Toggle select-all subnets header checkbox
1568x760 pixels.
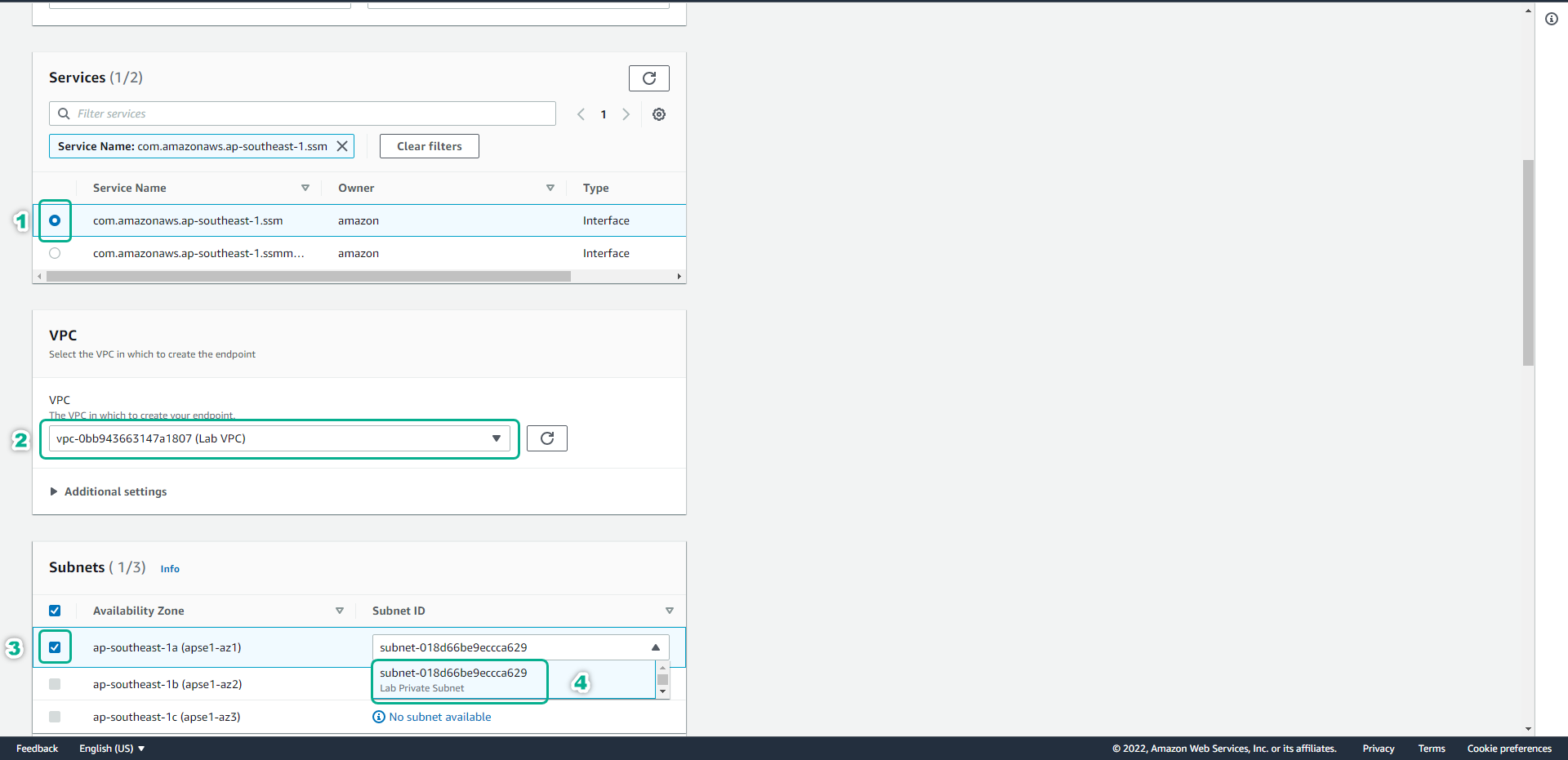pyautogui.click(x=55, y=611)
